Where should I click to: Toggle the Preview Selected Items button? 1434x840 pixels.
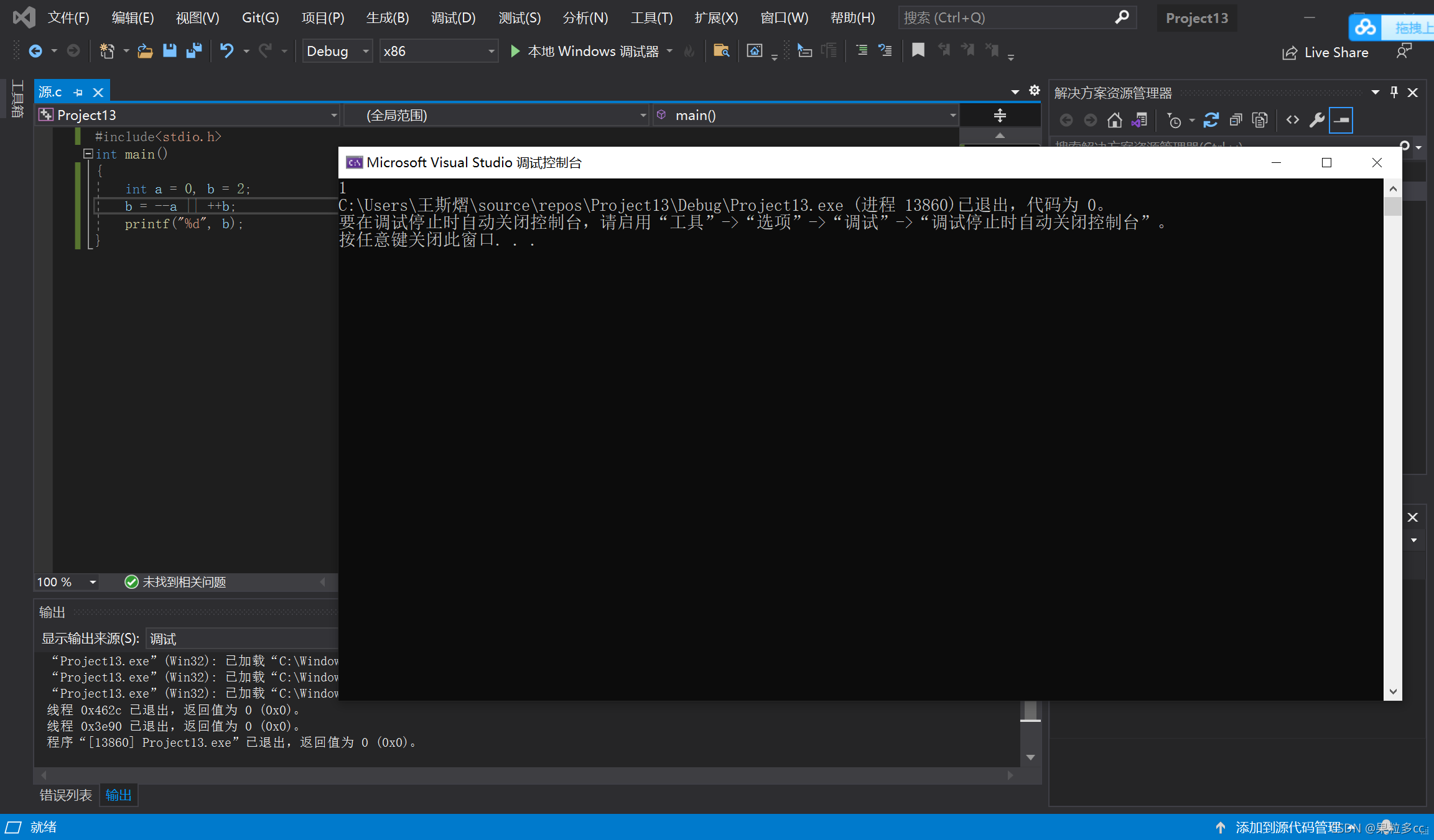[x=1341, y=120]
